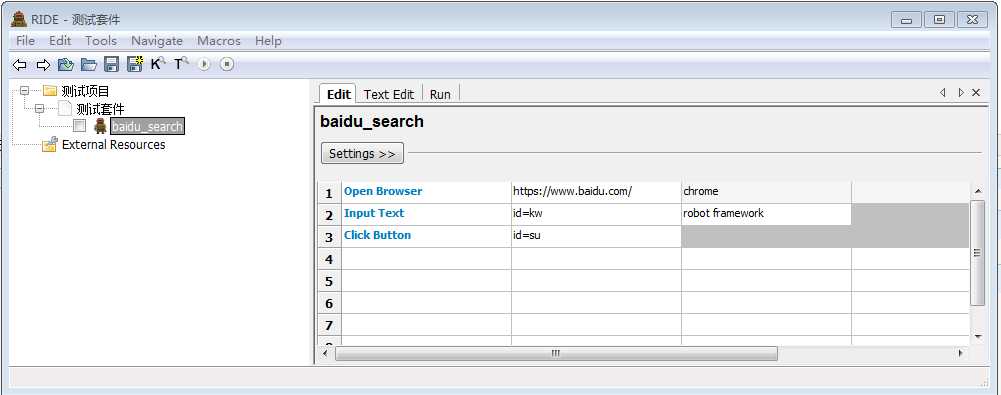Start the test run with the play icon

pos(204,64)
